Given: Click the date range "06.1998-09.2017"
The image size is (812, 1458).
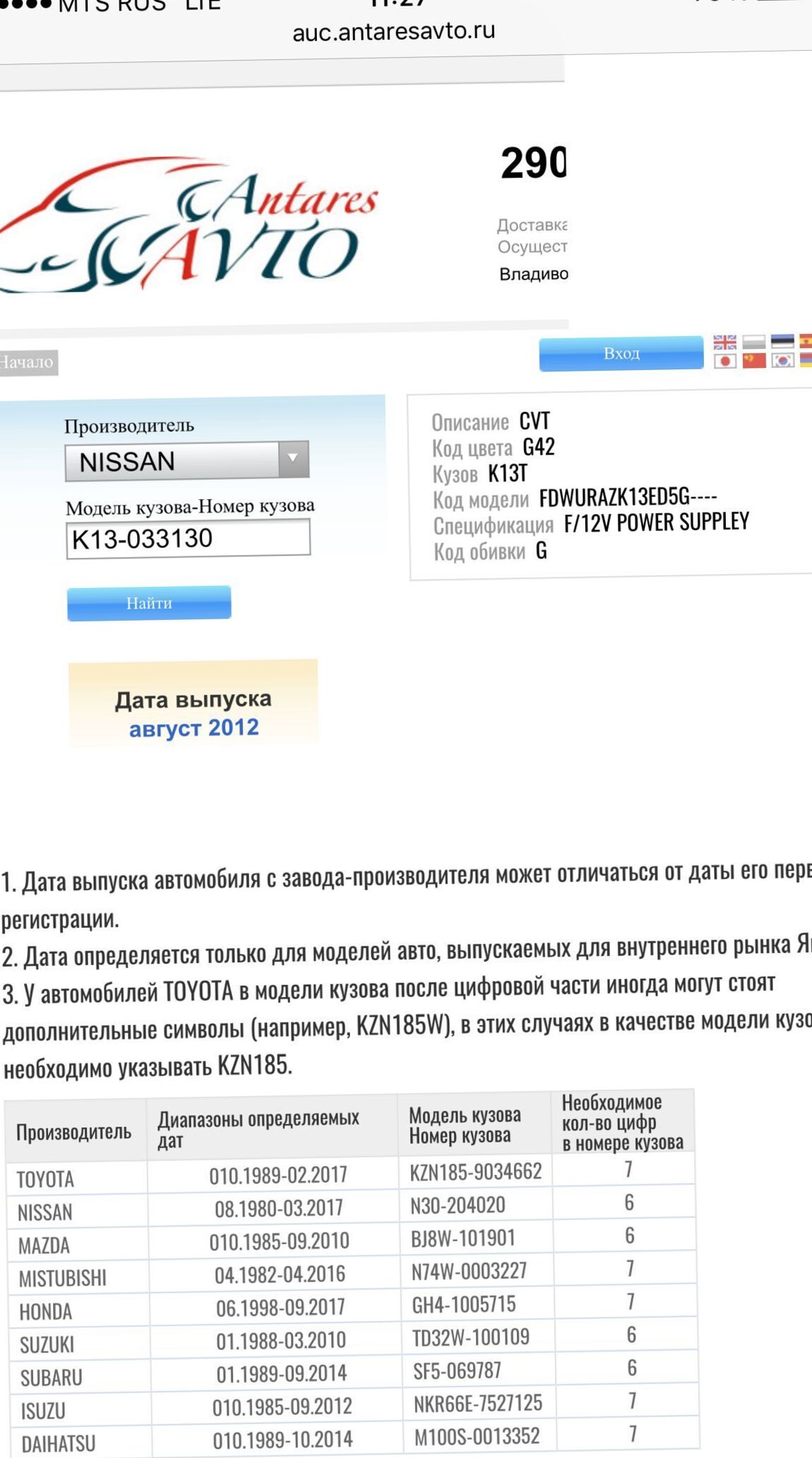Looking at the screenshot, I should [x=281, y=1308].
